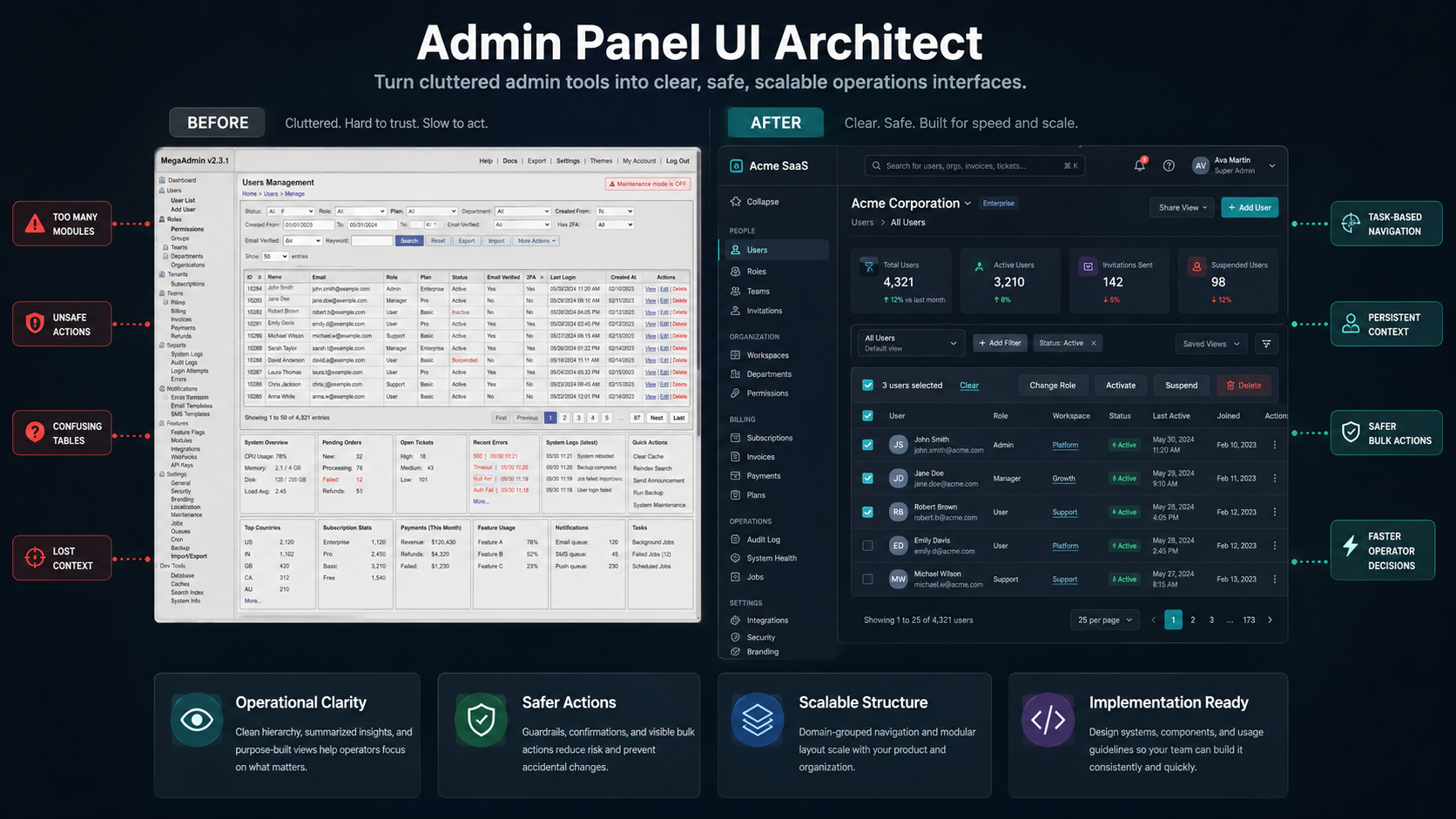
Task: Click the Total Users card icon
Action: pos(869,267)
